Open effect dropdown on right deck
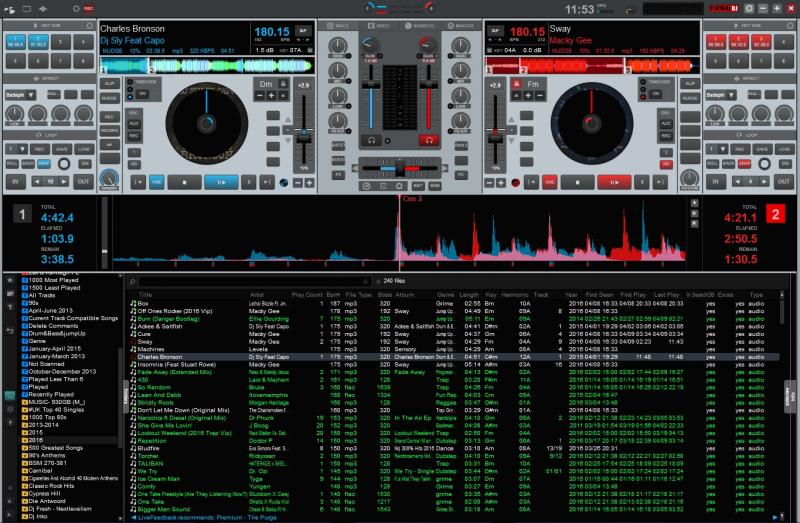 pyautogui.click(x=721, y=95)
